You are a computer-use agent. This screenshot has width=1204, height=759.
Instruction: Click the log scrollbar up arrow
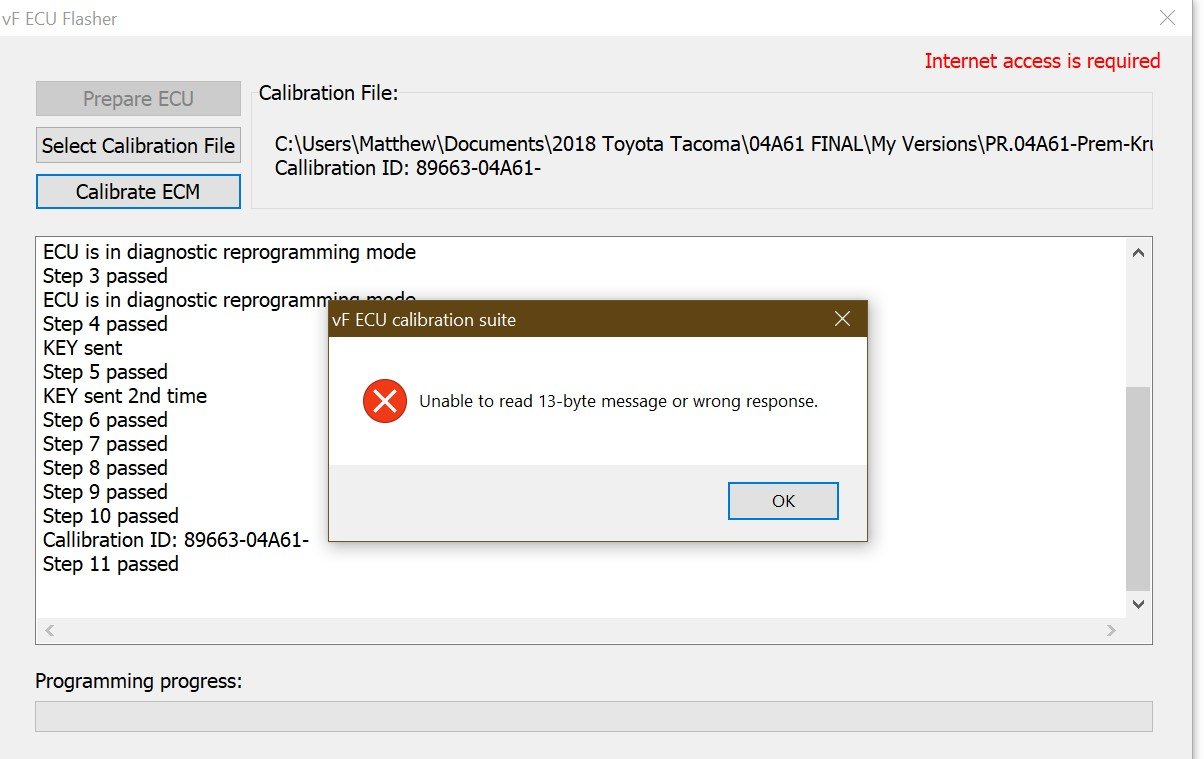tap(1138, 252)
